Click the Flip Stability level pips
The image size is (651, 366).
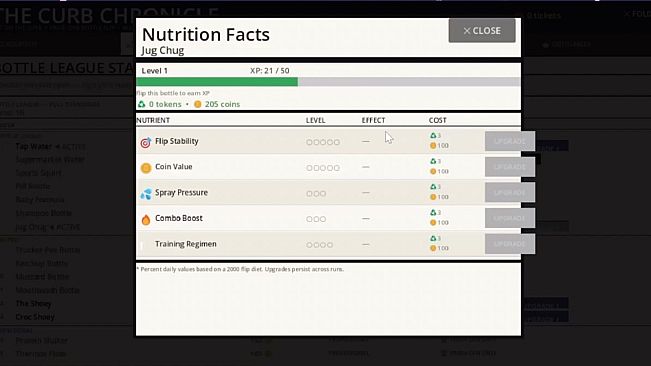point(323,142)
